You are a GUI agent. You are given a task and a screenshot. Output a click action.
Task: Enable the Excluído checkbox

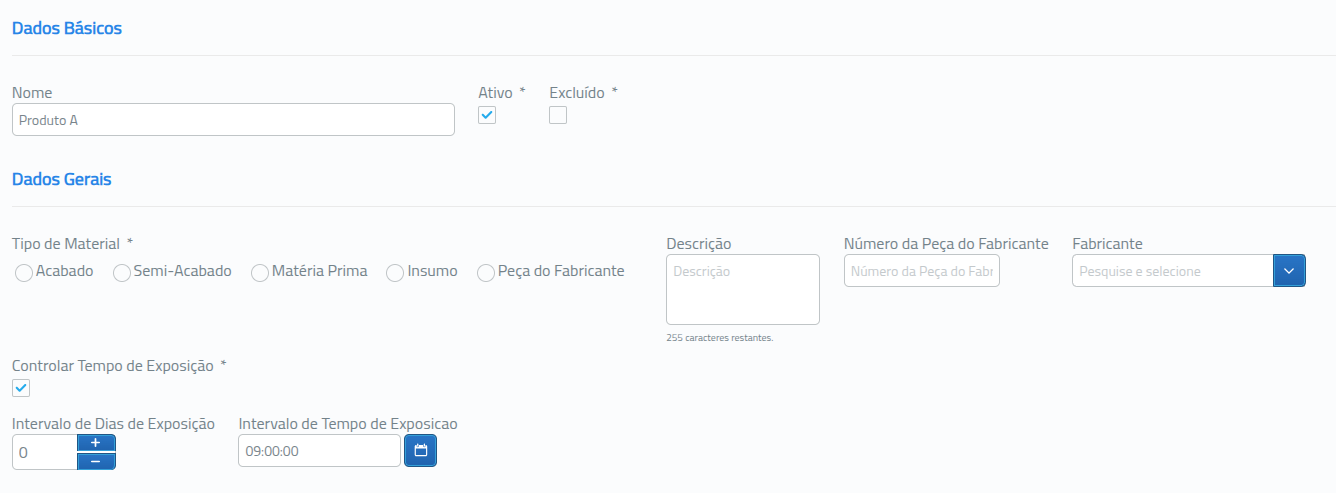tap(558, 115)
